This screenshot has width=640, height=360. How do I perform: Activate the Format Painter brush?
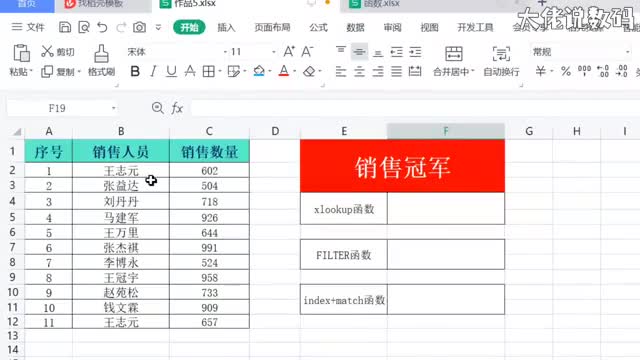(101, 53)
